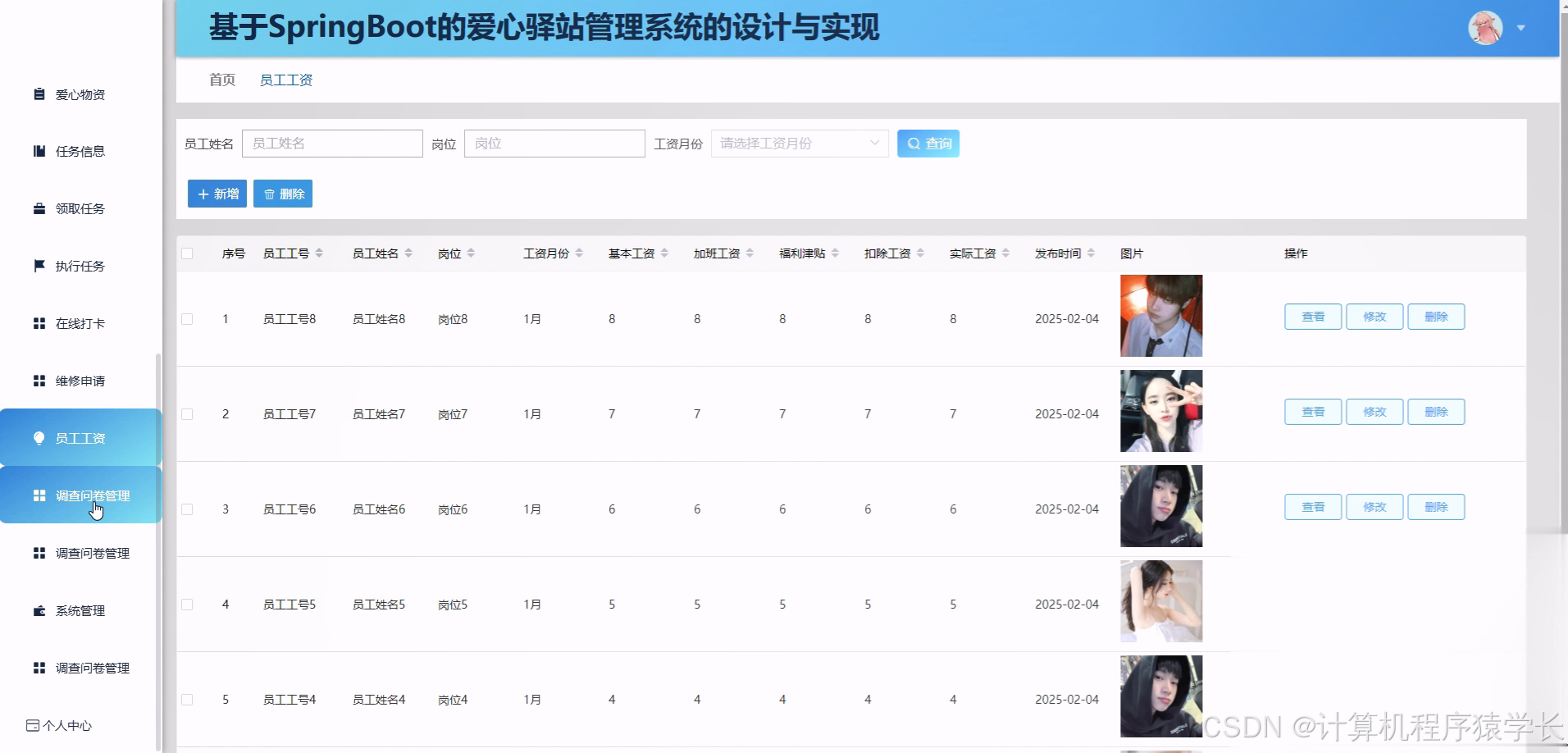Check the row checkbox for 员工工号6
Screen dimensions: 1568x753
pos(186,509)
